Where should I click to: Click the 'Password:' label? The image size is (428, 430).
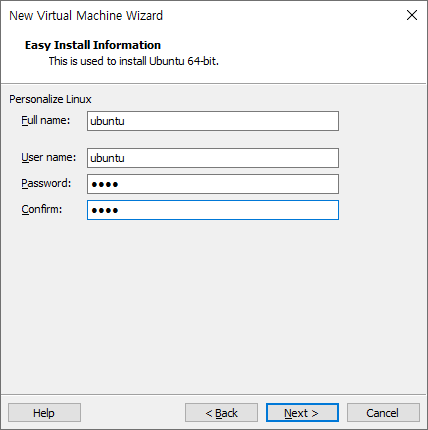tap(46, 183)
